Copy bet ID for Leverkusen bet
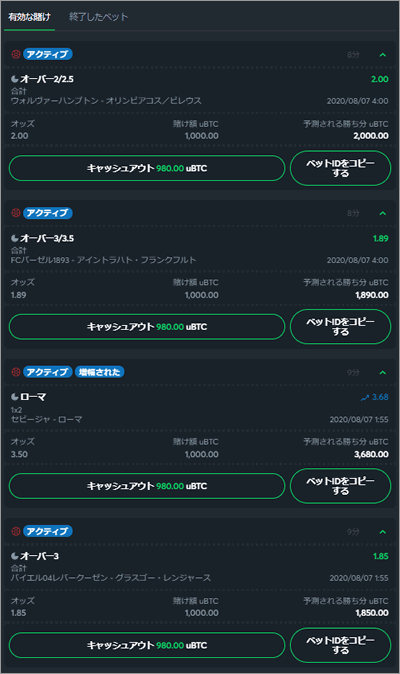The image size is (400, 674). 340,645
